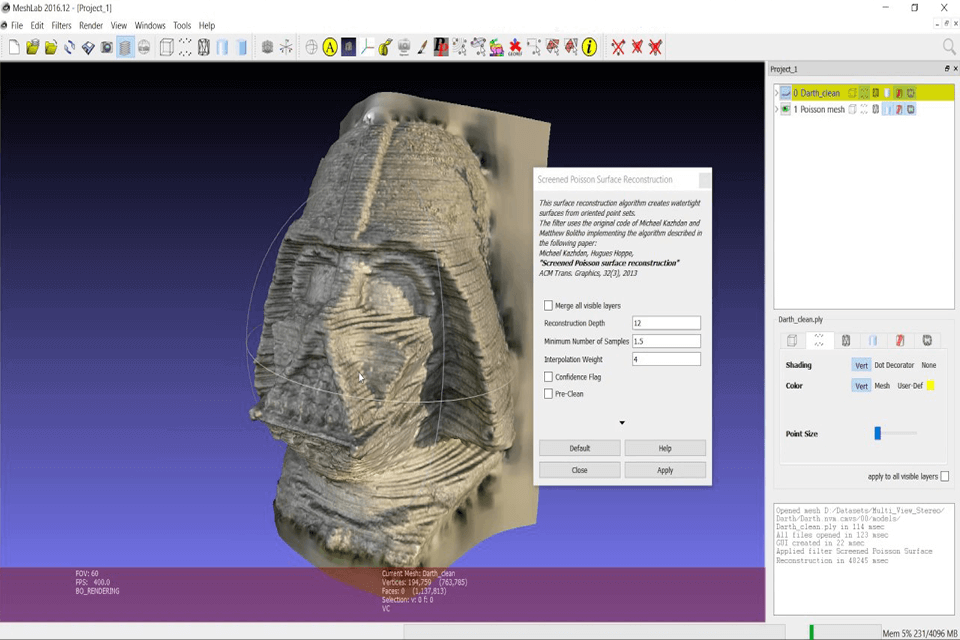This screenshot has height=640, width=960.
Task: Click the Reconstruction Depth input field
Action: 666,323
